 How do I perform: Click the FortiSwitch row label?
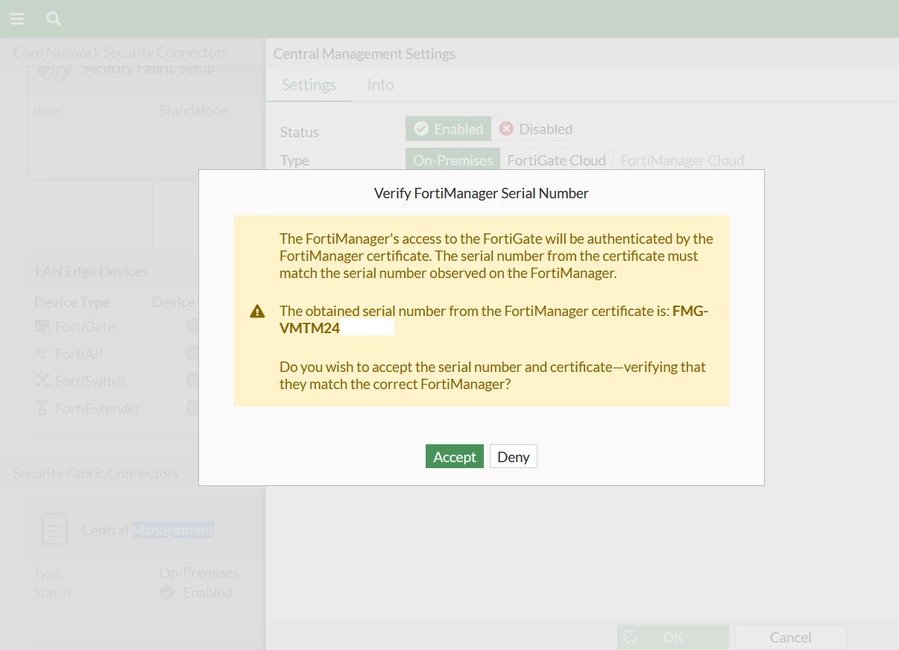click(x=90, y=381)
